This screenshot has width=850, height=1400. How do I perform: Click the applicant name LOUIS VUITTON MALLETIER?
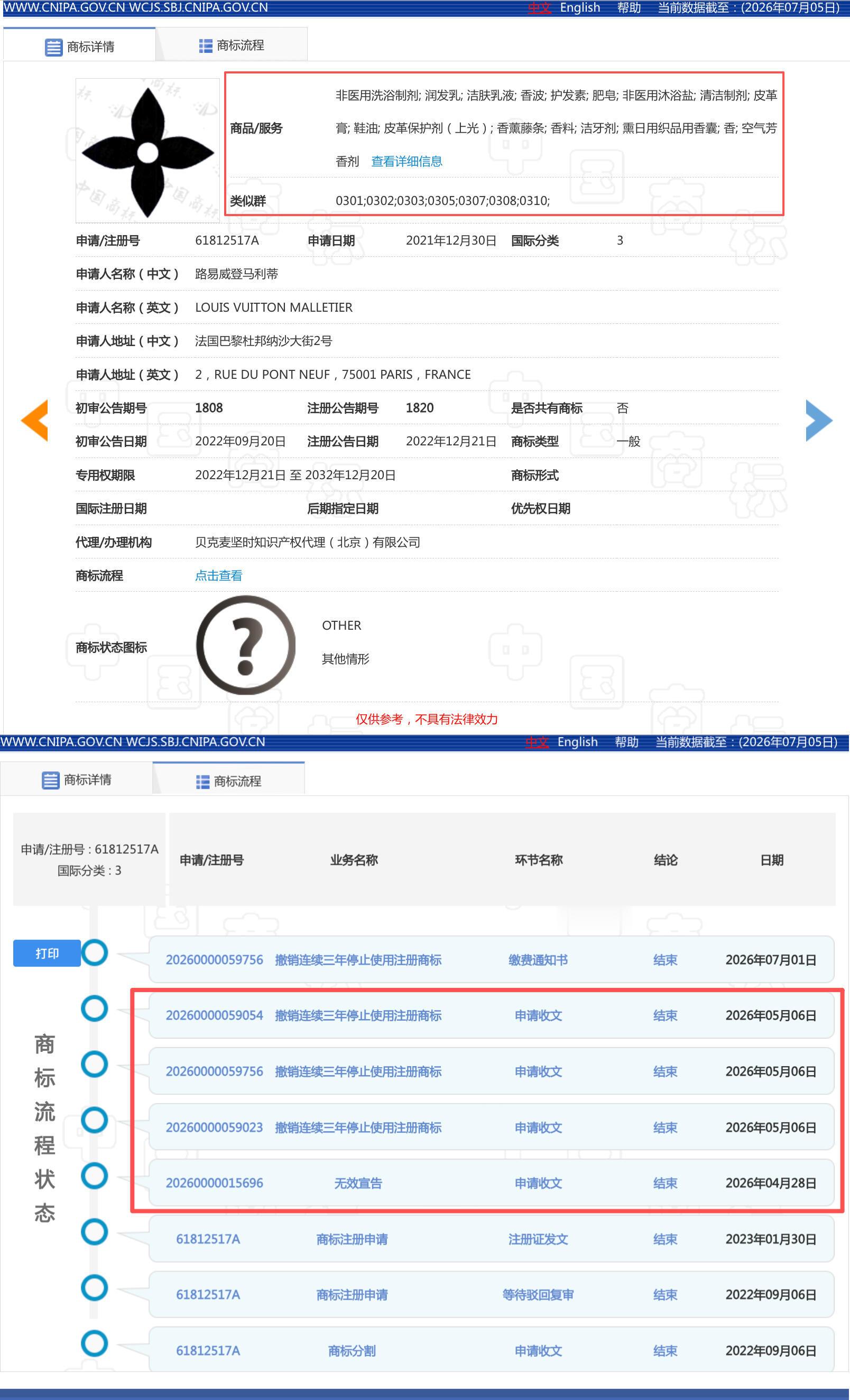pos(273,307)
